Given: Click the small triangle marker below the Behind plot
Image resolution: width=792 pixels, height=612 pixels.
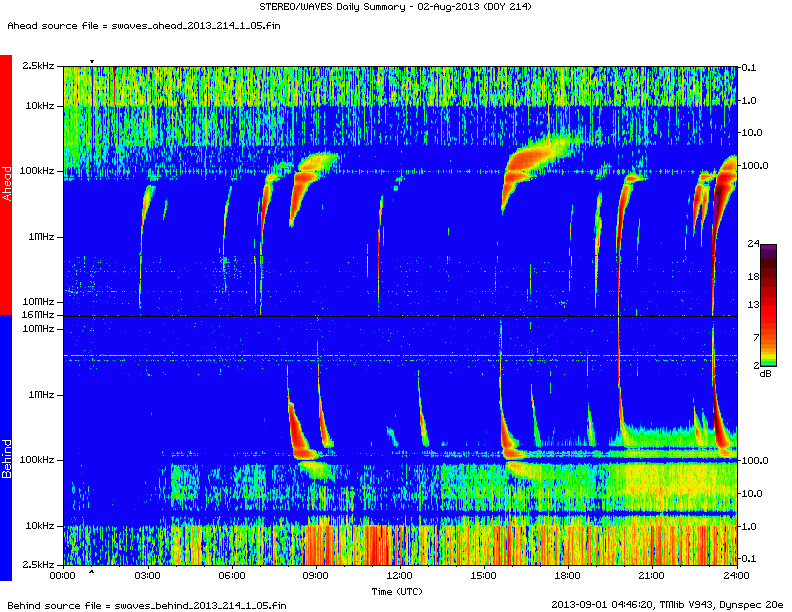Looking at the screenshot, I should (x=92, y=572).
